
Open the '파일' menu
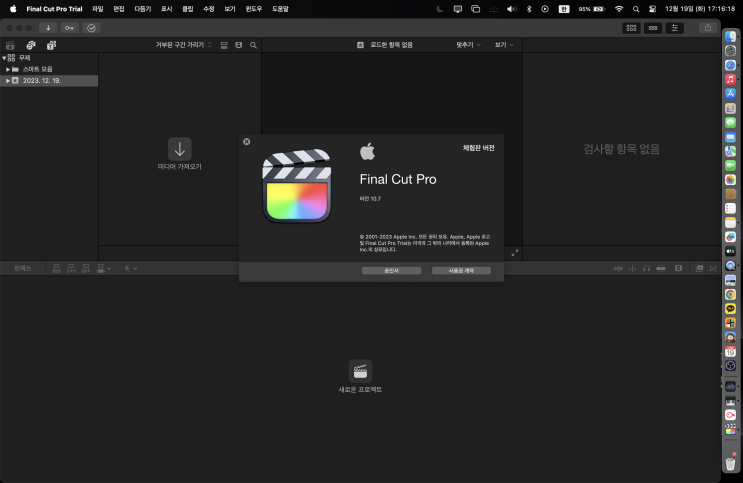point(98,9)
